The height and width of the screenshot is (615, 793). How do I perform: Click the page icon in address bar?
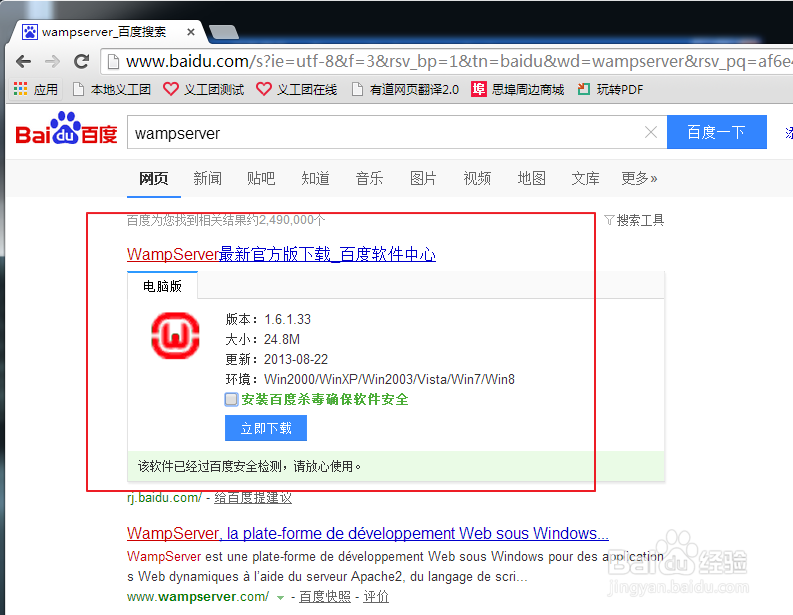[x=114, y=62]
